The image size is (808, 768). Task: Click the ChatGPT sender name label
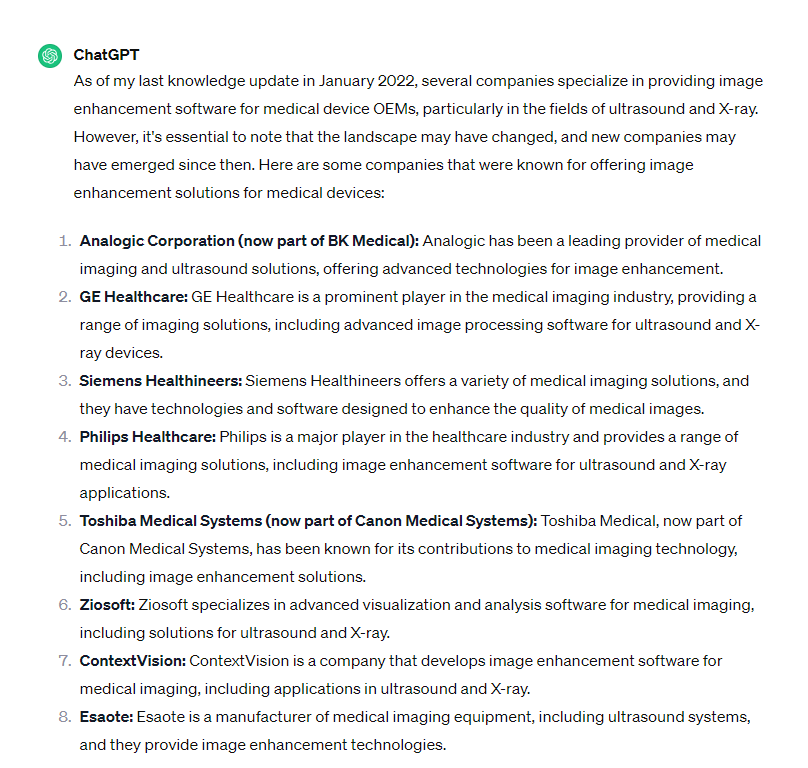[107, 54]
